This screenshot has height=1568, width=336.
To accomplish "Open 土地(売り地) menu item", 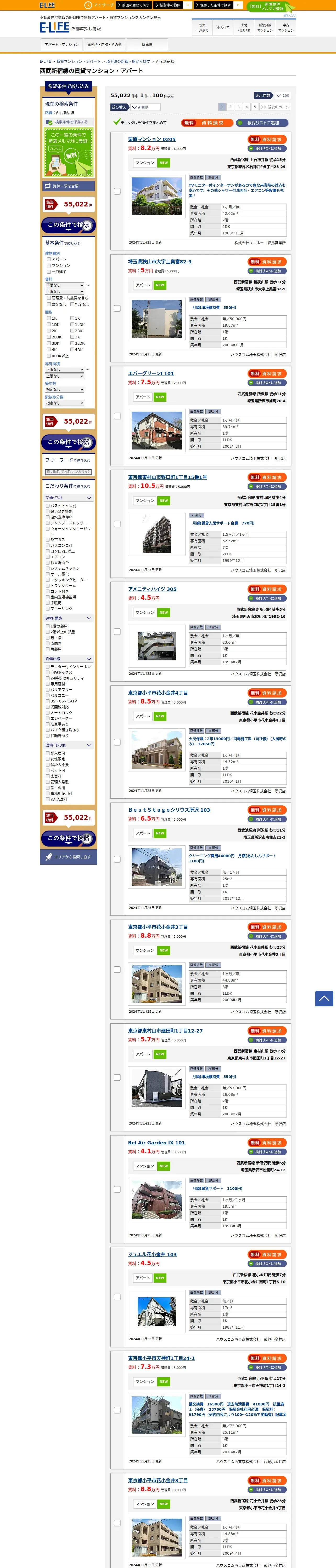I will coord(244,27).
